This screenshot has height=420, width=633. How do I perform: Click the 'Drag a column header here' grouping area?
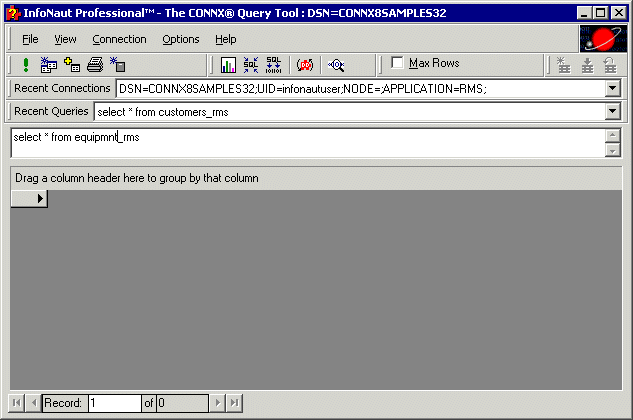316,178
